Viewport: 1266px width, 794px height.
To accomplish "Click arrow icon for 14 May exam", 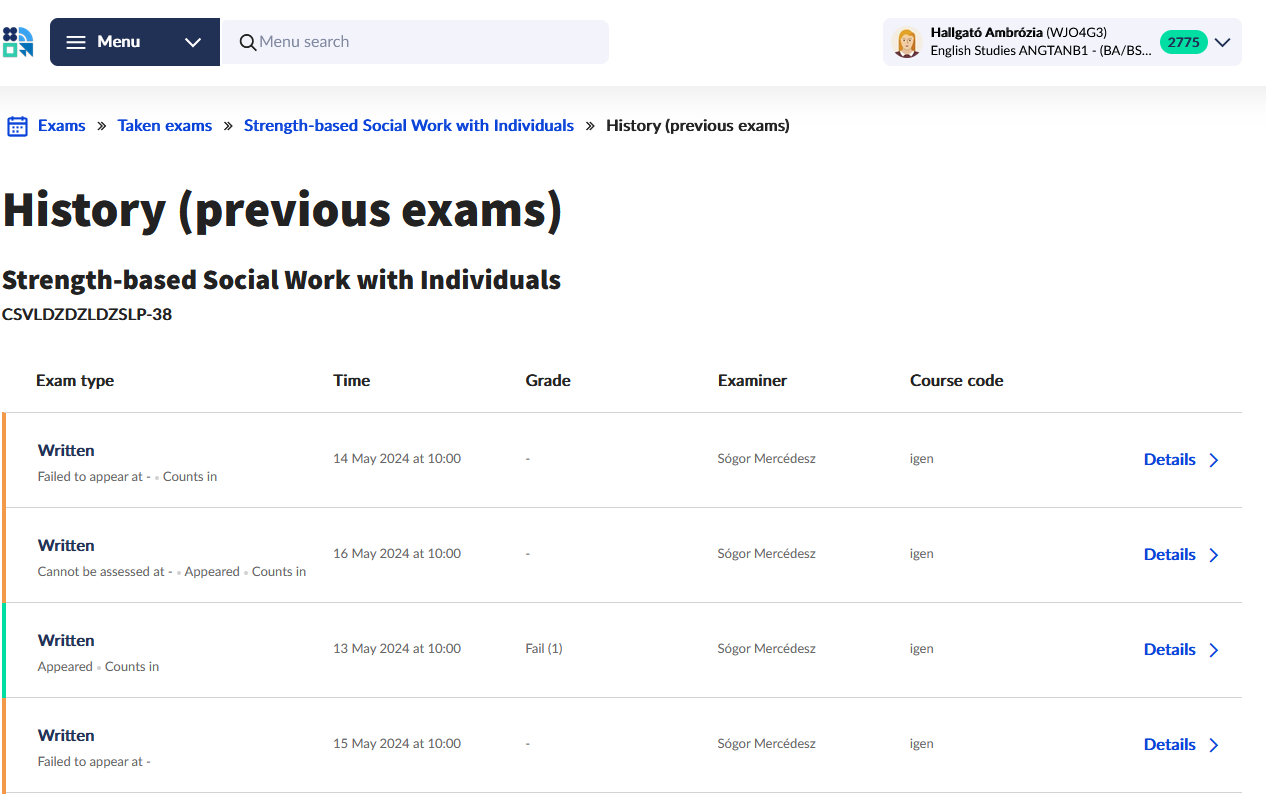I will (1214, 460).
